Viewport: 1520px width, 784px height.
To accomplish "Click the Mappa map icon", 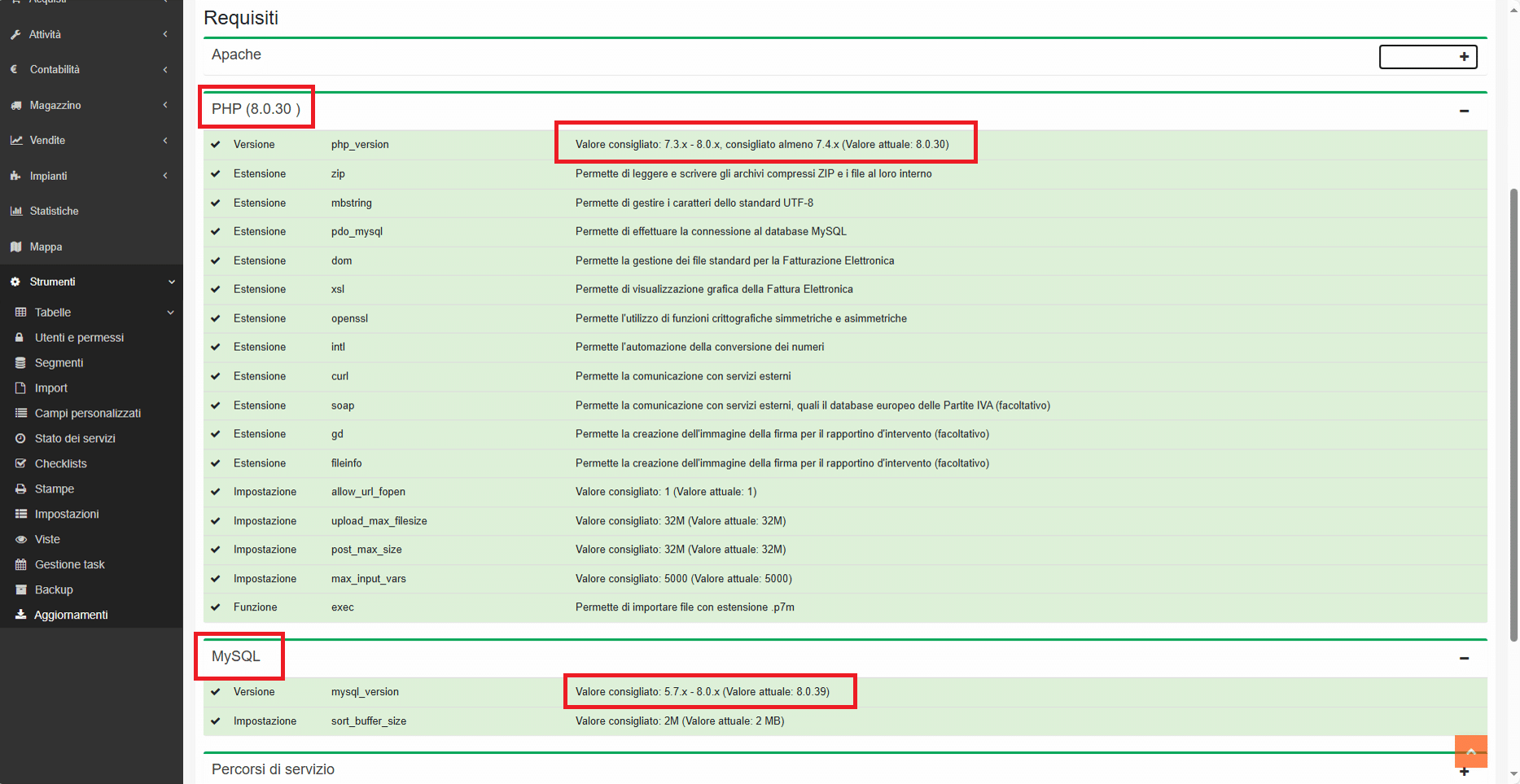I will pyautogui.click(x=15, y=247).
